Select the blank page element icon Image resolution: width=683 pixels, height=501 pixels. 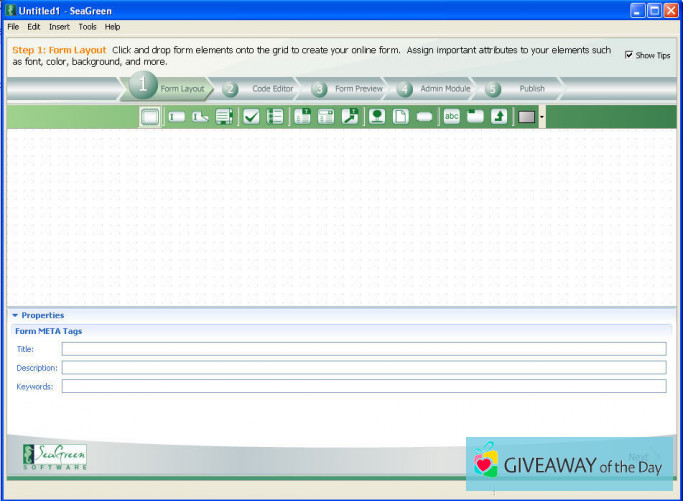tap(400, 117)
